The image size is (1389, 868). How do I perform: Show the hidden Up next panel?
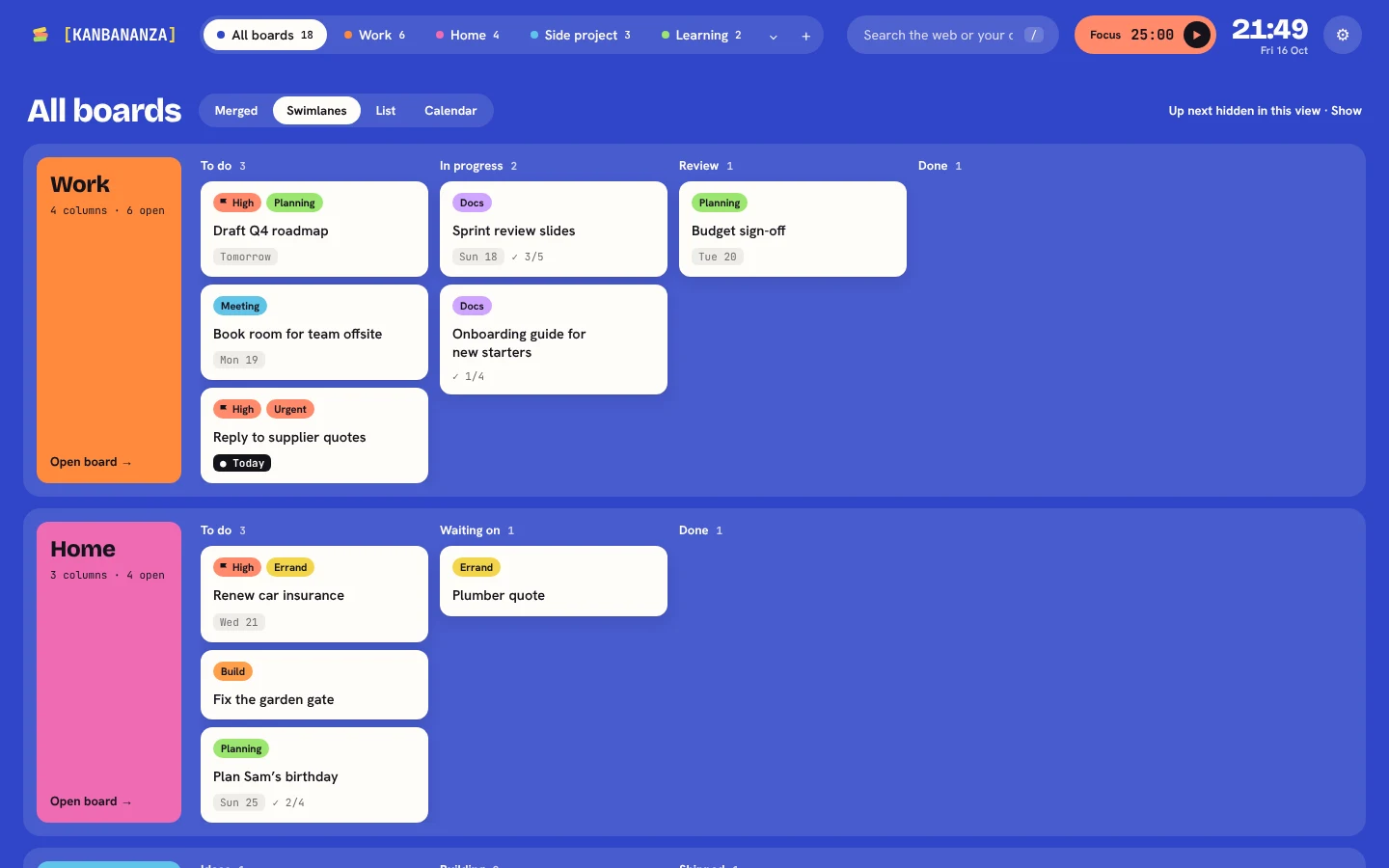1346,111
